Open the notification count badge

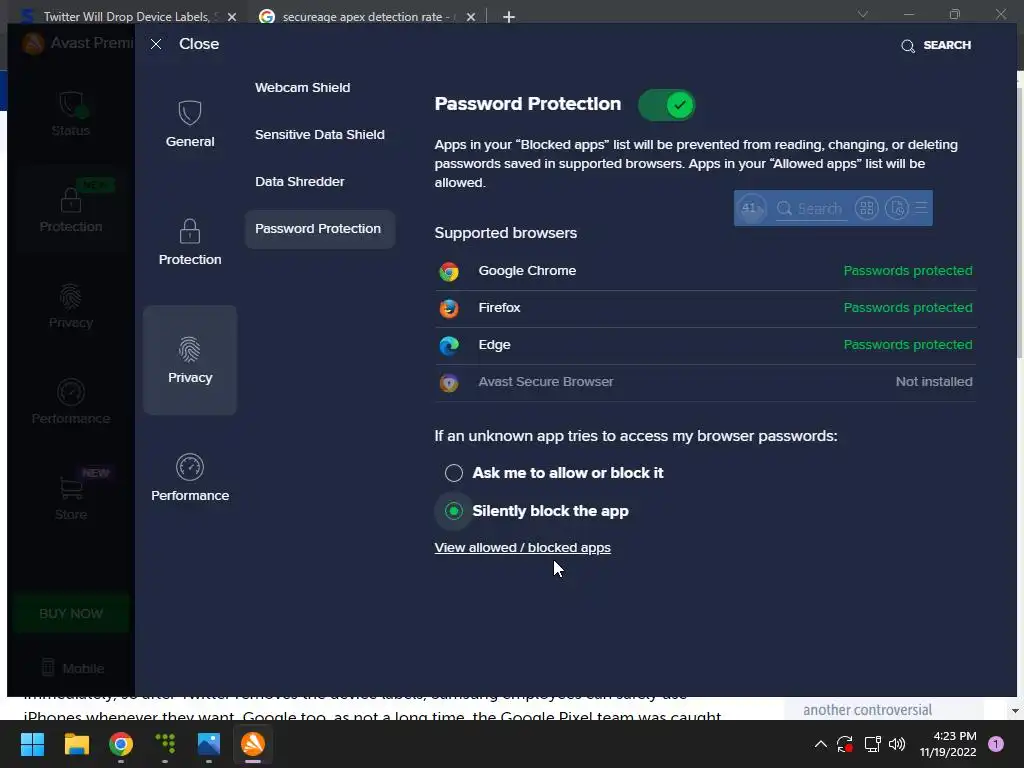[996, 744]
